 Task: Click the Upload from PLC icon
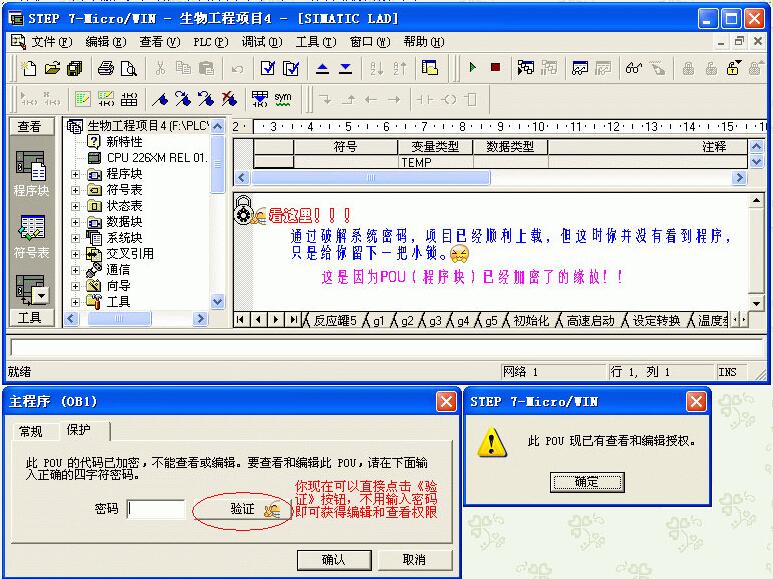pyautogui.click(x=322, y=68)
